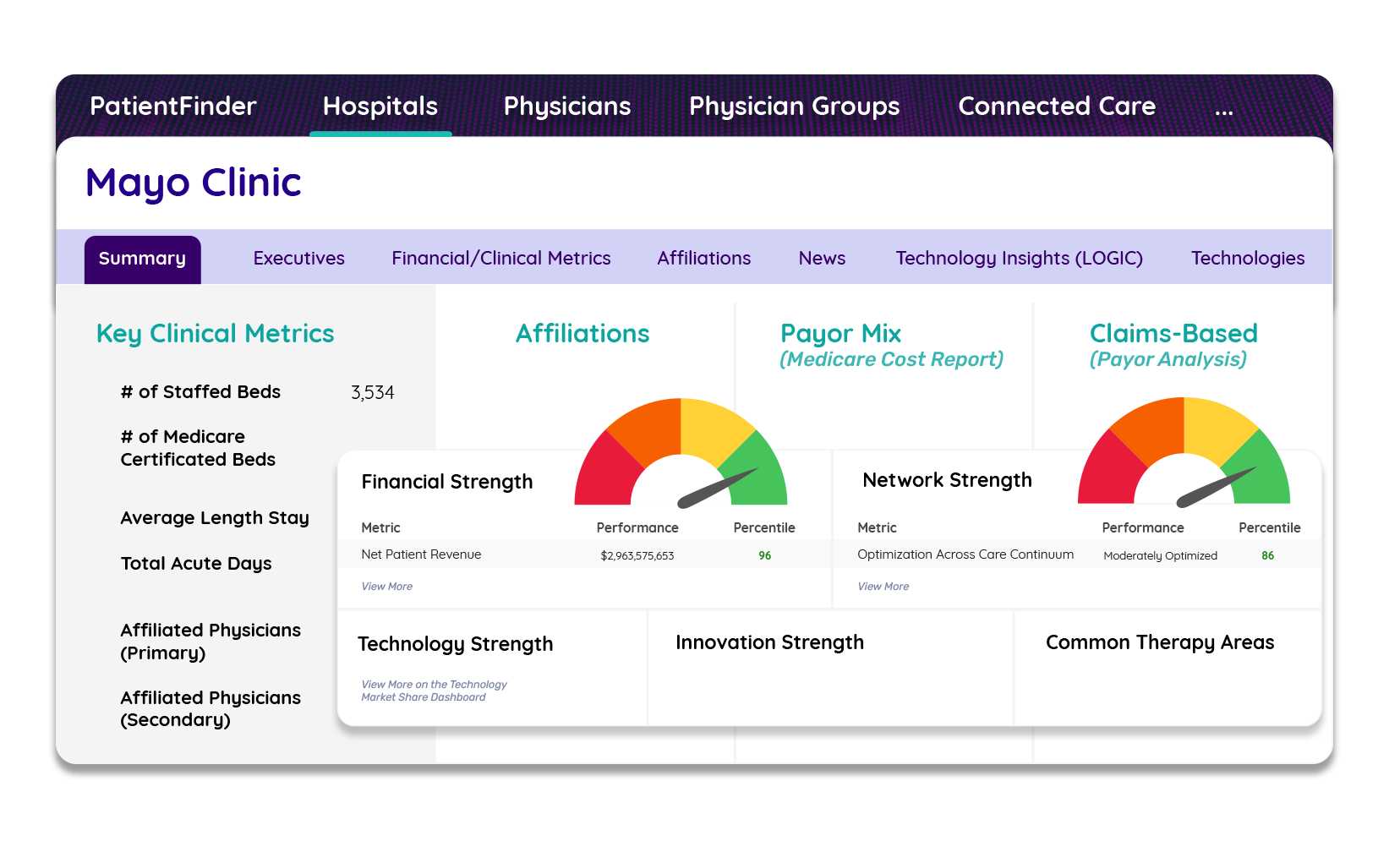Switch to the Technologies sub-tab
Viewport: 1400px width, 852px height.
[x=1248, y=259]
